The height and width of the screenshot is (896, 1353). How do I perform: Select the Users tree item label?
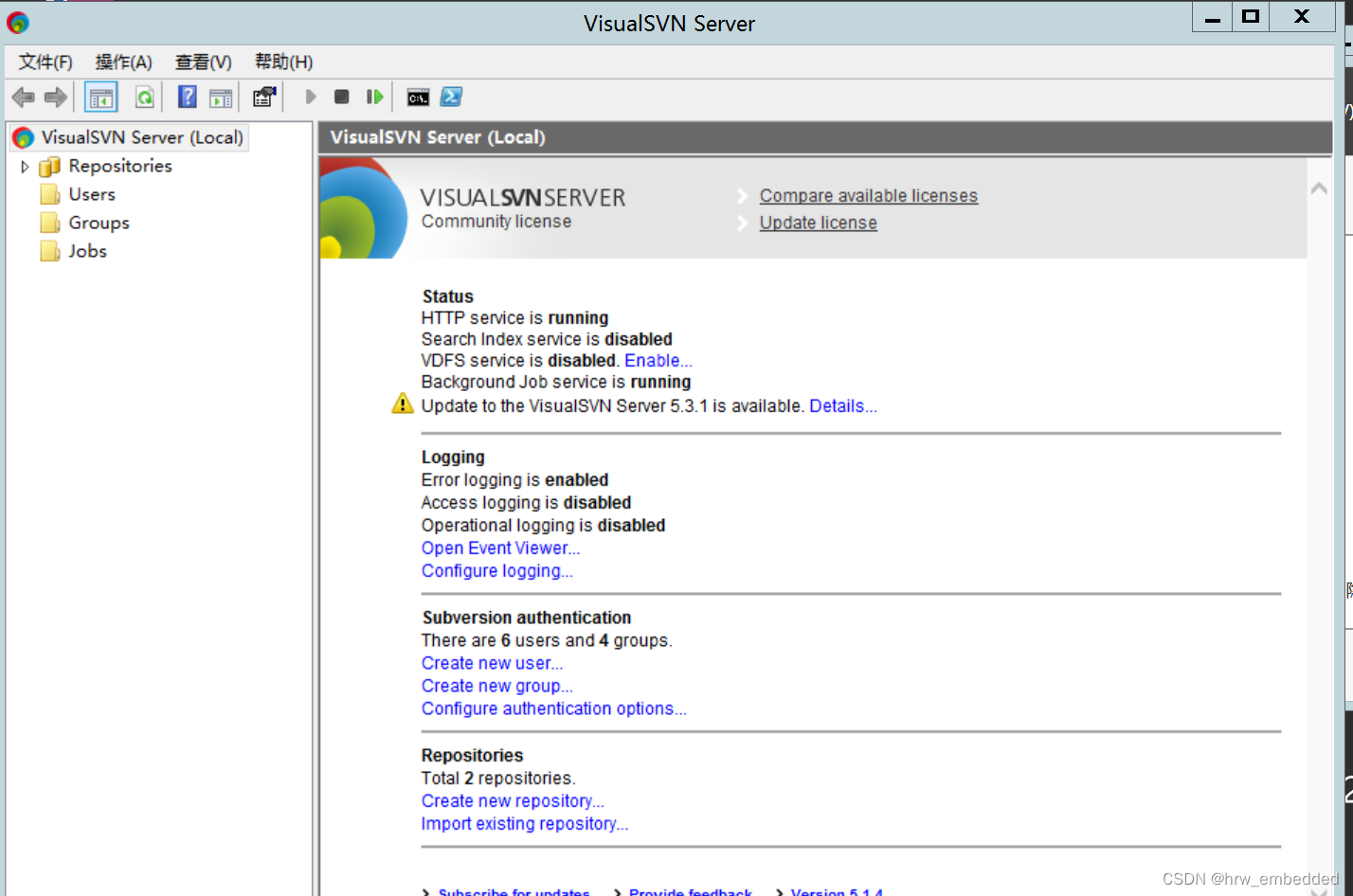click(x=92, y=194)
